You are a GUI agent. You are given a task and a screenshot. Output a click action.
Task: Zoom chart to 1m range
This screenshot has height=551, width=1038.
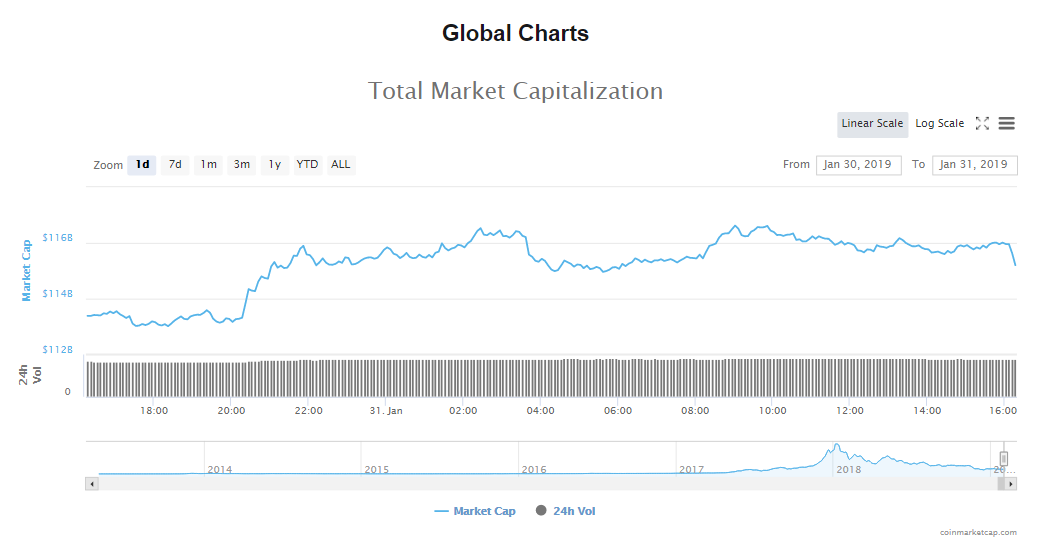(x=208, y=165)
